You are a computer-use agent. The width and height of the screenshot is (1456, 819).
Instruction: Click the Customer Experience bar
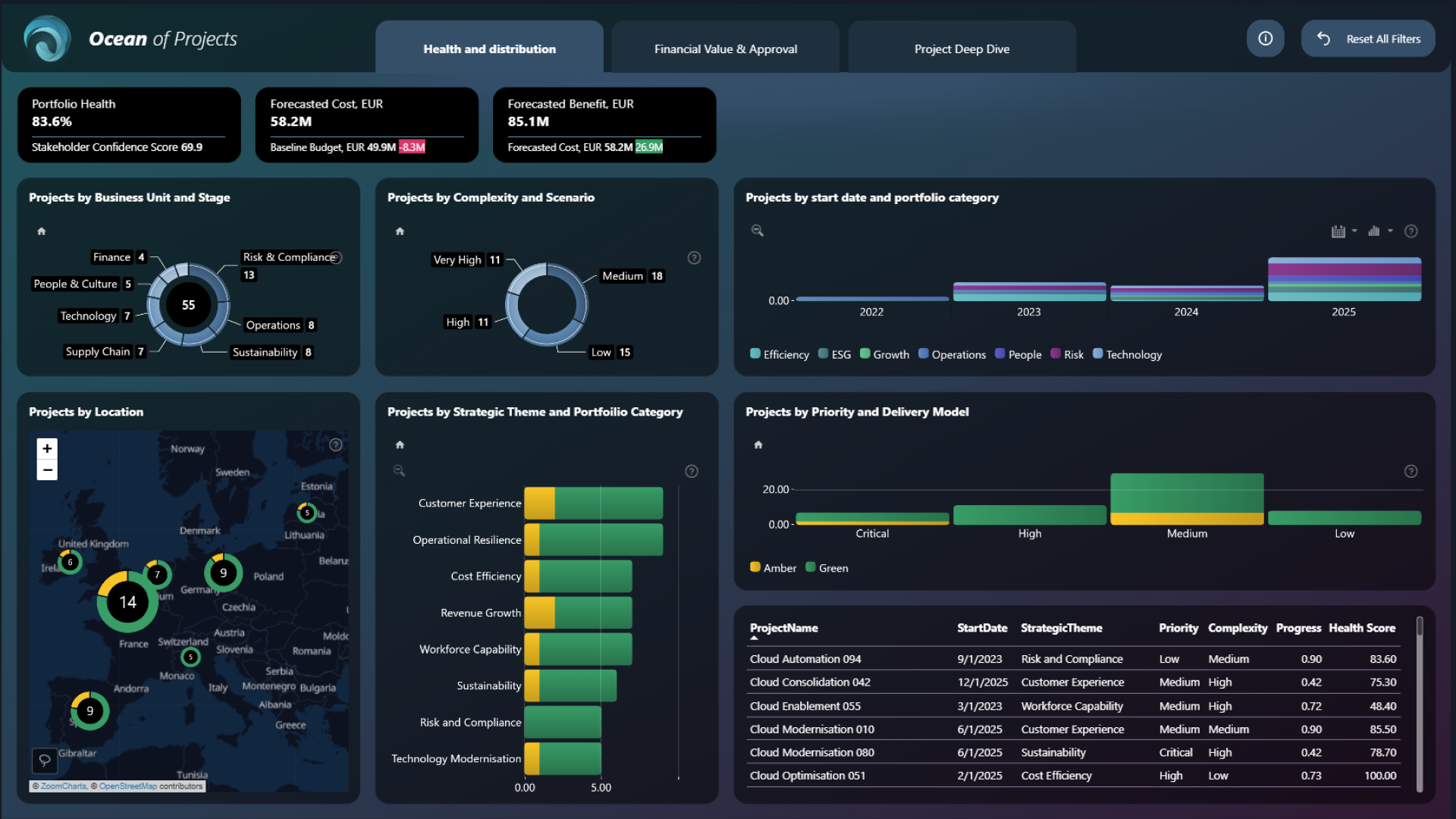[594, 503]
